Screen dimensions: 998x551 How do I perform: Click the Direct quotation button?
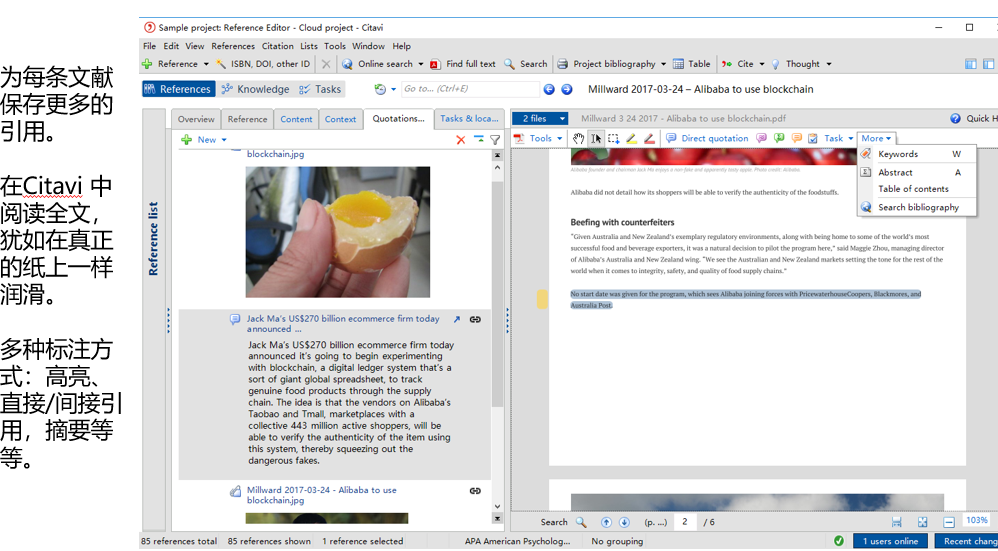click(x=707, y=138)
